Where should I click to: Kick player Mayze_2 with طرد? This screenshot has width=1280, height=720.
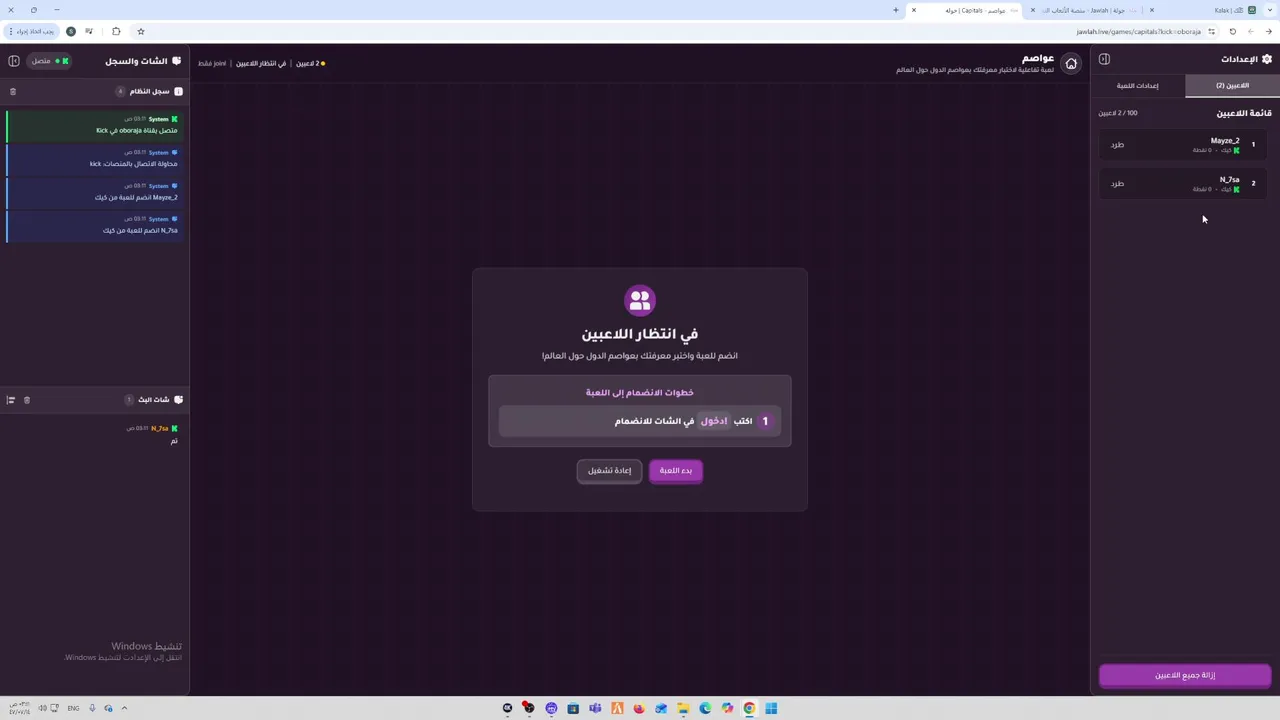point(1117,145)
